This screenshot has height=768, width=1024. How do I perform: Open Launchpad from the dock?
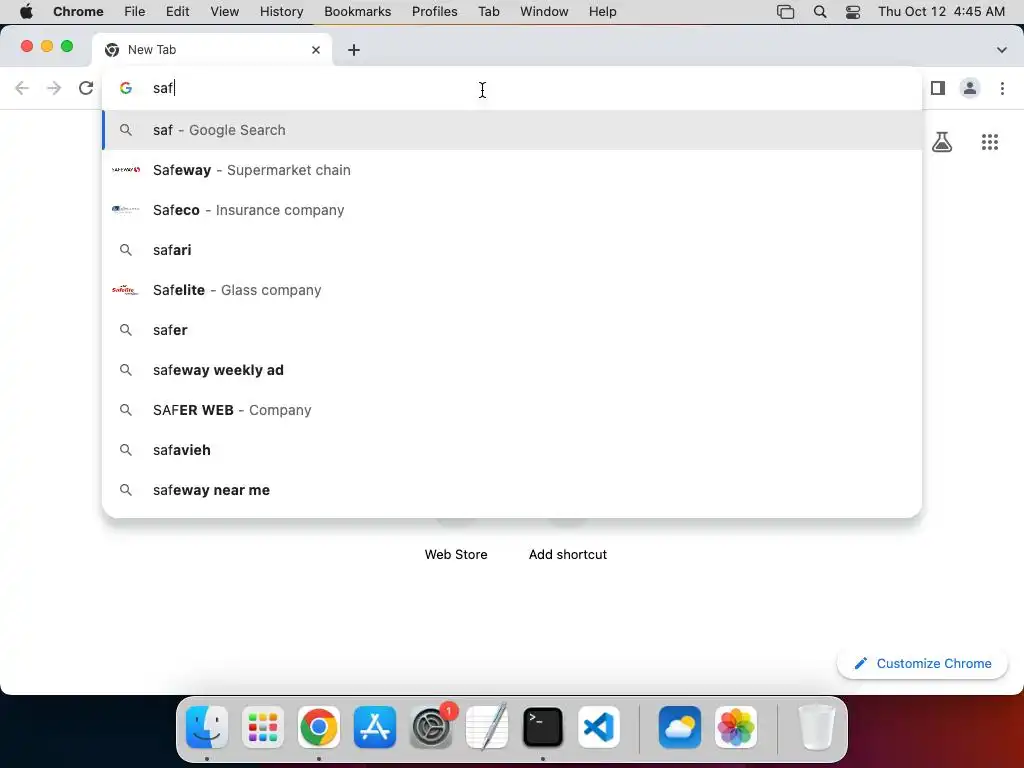(263, 727)
